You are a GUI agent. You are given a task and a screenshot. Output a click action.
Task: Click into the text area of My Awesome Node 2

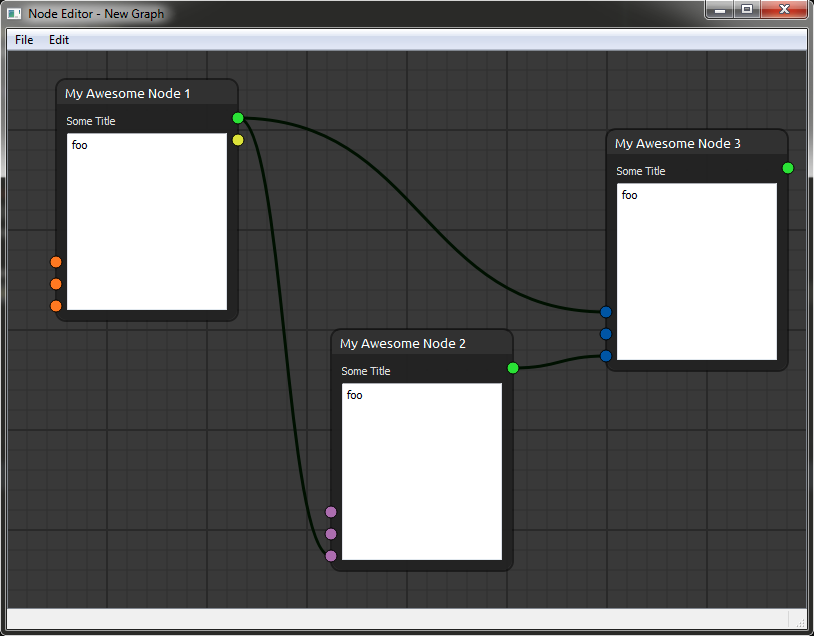(x=422, y=472)
